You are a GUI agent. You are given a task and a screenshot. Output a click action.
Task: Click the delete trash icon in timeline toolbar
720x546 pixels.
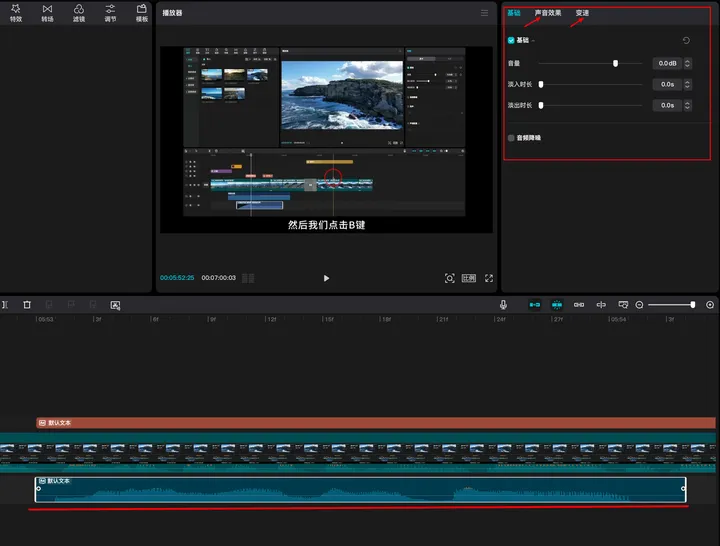(x=27, y=304)
